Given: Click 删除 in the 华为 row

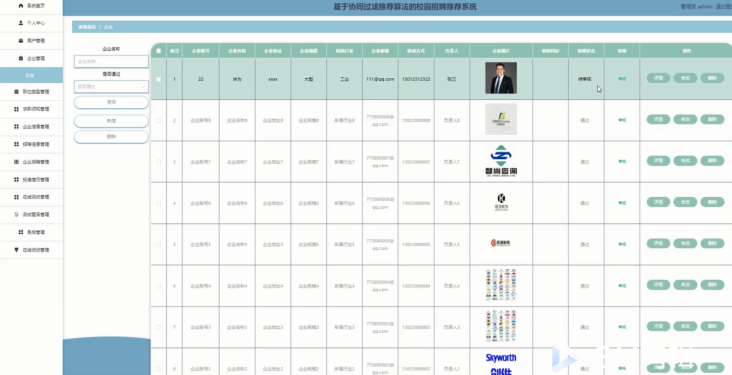Looking at the screenshot, I should coord(712,78).
